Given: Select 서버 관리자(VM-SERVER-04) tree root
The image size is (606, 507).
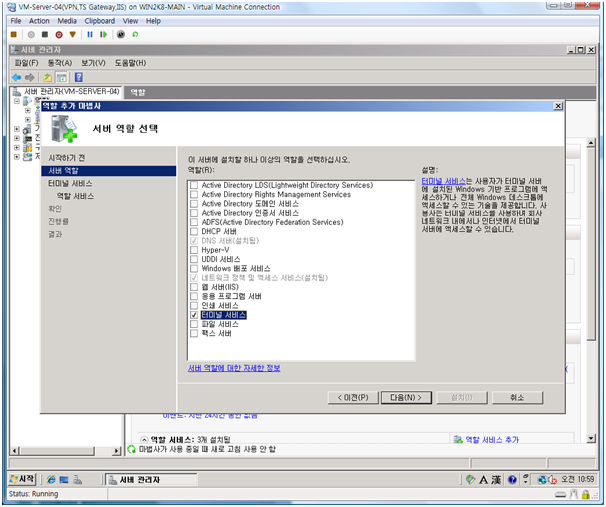Looking at the screenshot, I should pos(71,92).
